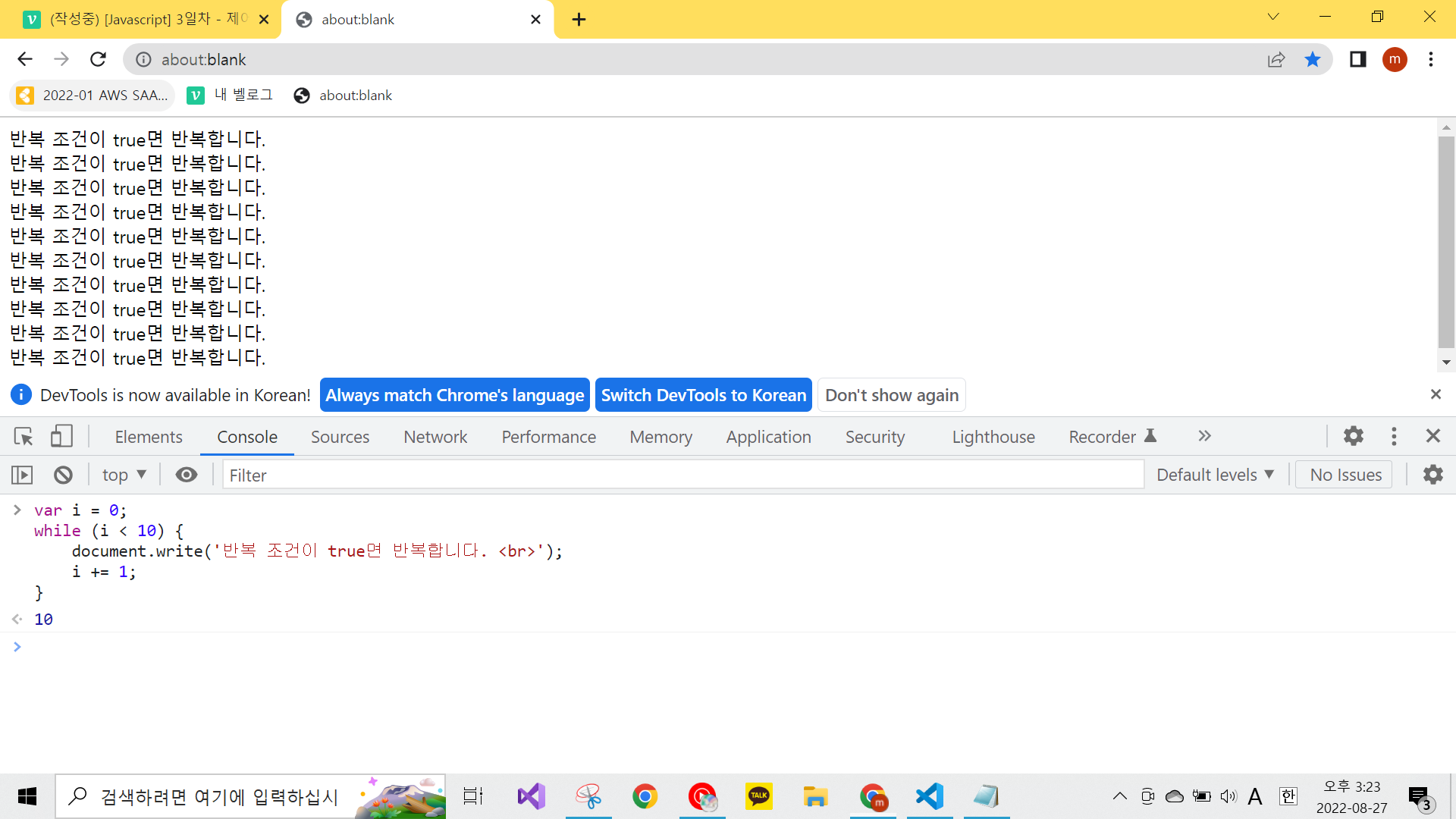Click Don't show again button
Viewport: 1456px width, 819px height.
point(891,395)
